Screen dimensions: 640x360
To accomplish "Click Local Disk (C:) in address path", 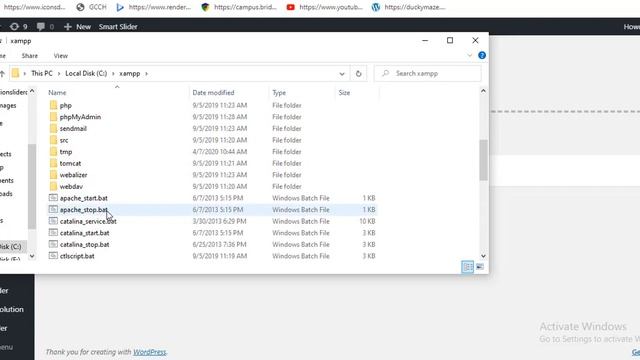I will pyautogui.click(x=86, y=73).
